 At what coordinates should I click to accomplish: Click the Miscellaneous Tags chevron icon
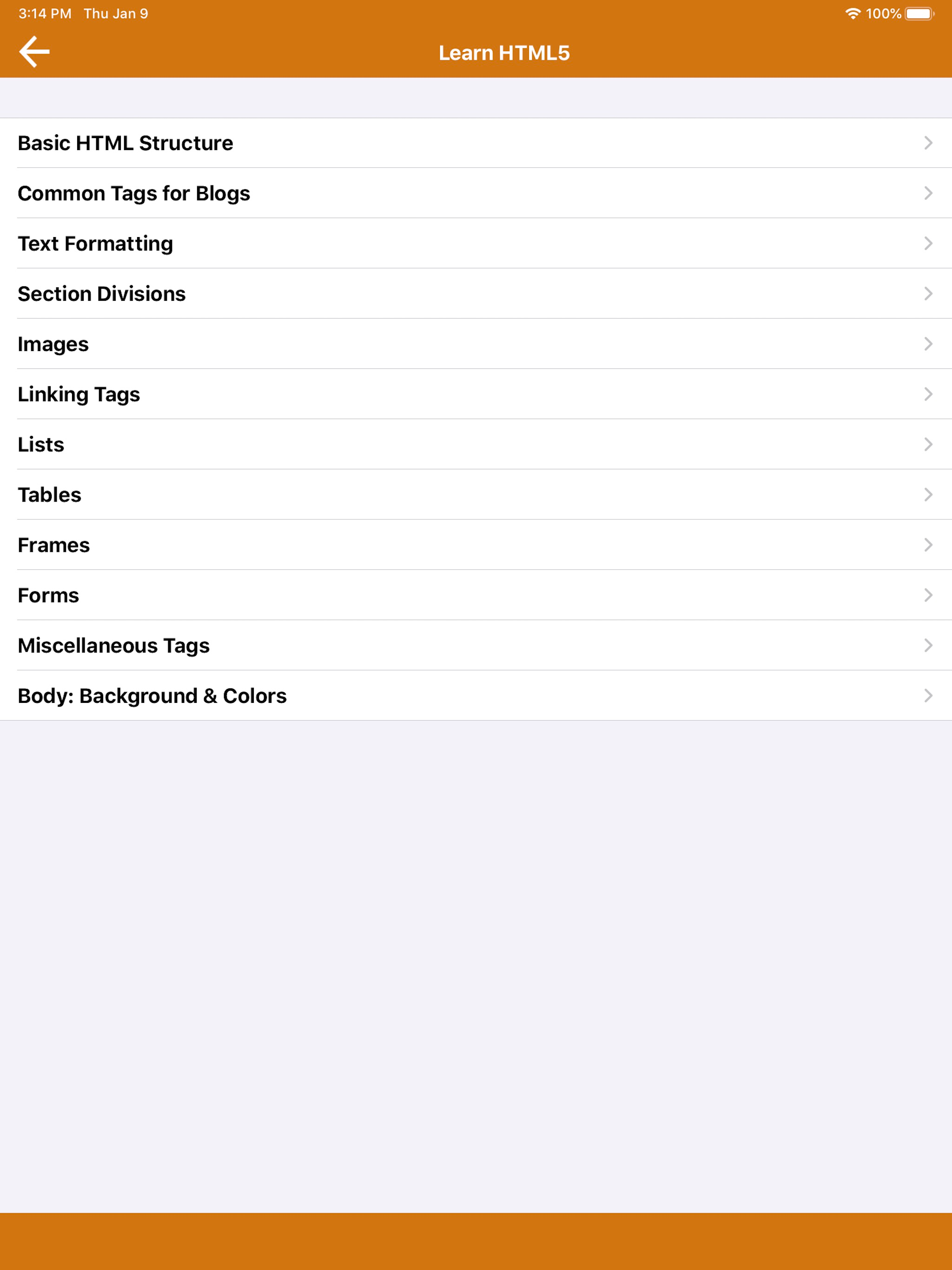pos(928,645)
